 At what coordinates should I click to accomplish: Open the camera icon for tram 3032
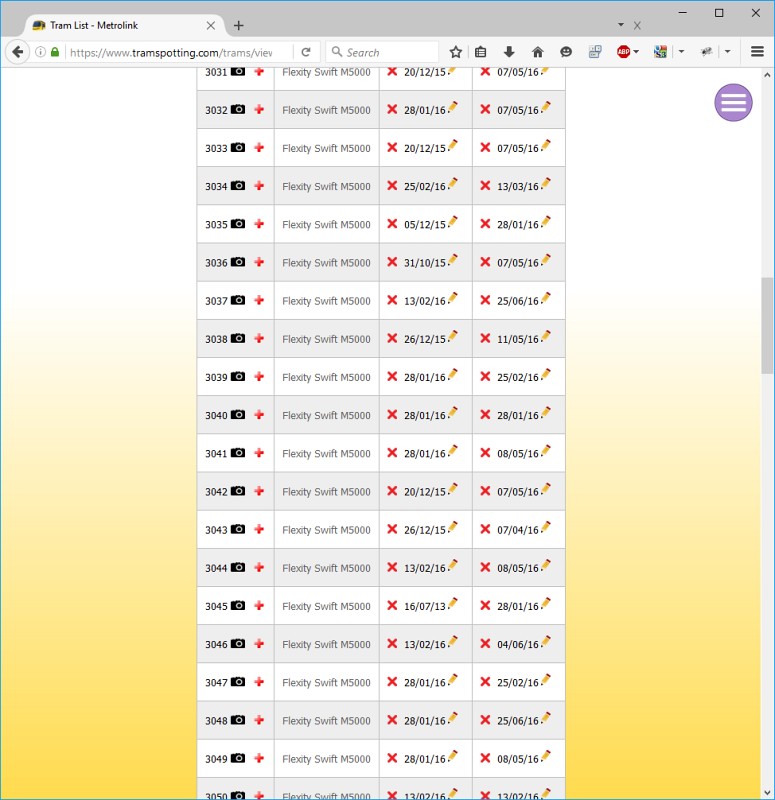tap(238, 109)
